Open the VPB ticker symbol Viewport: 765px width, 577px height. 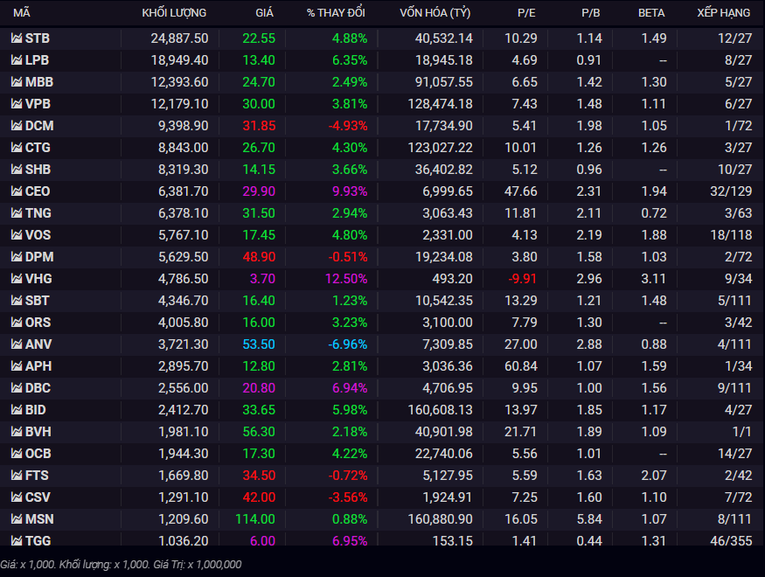pos(38,104)
